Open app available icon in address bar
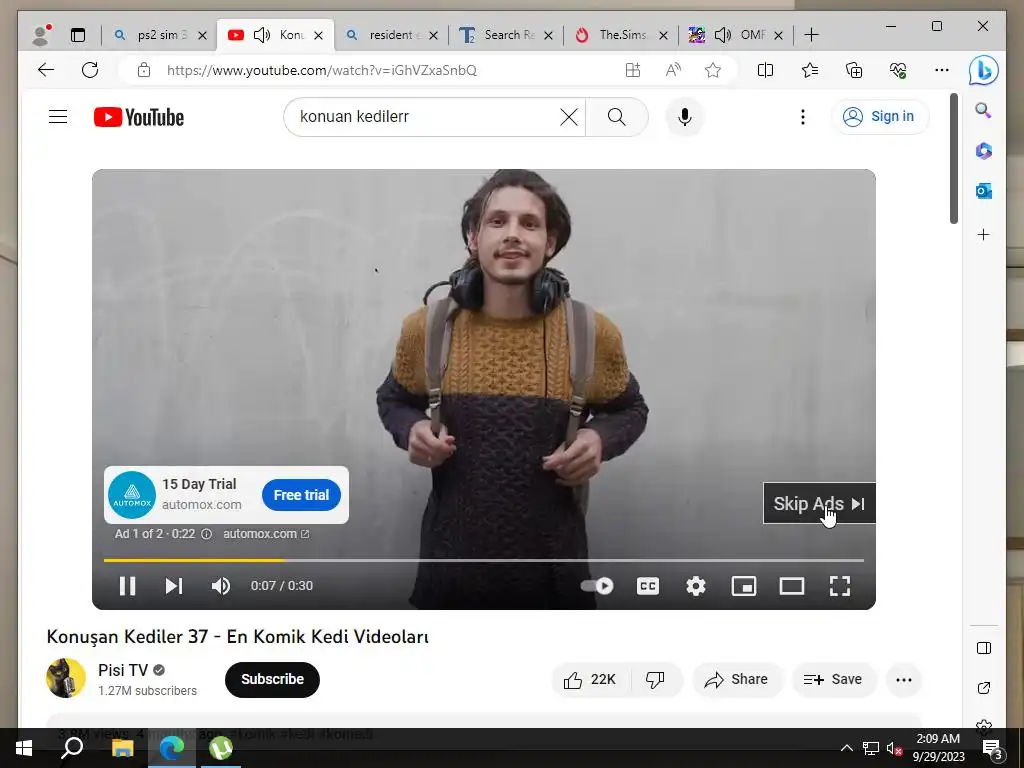This screenshot has height=768, width=1024. click(x=633, y=70)
